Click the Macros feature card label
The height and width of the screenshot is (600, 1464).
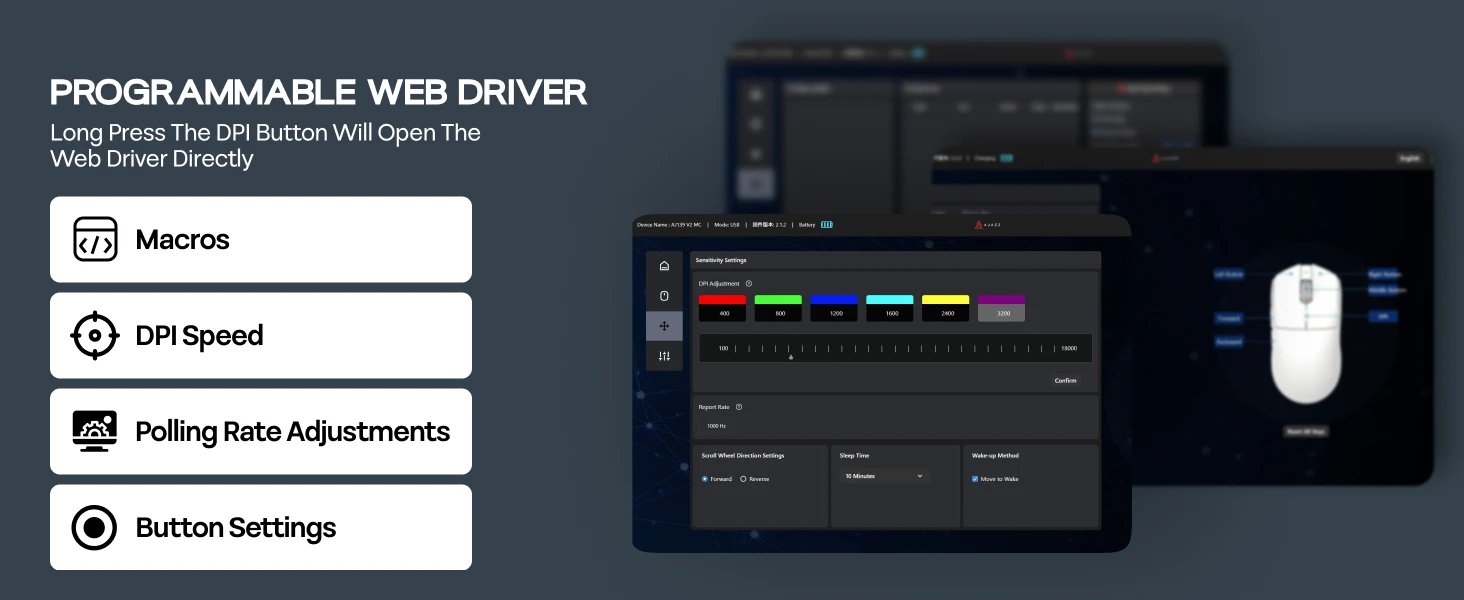(x=183, y=240)
